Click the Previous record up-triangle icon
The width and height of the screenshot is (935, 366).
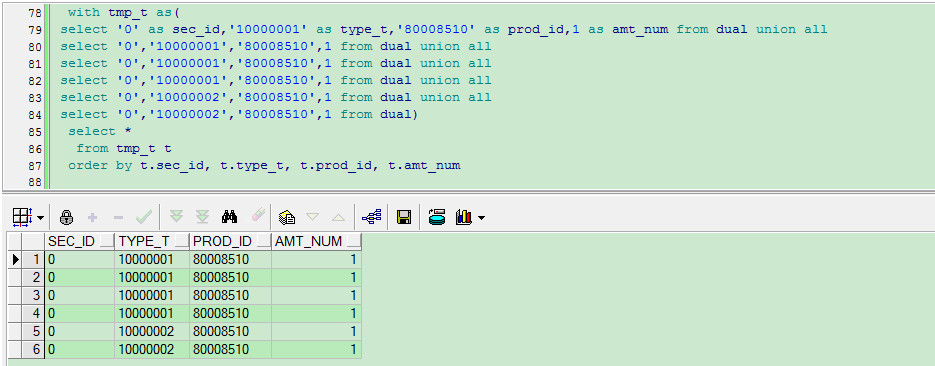pyautogui.click(x=339, y=218)
